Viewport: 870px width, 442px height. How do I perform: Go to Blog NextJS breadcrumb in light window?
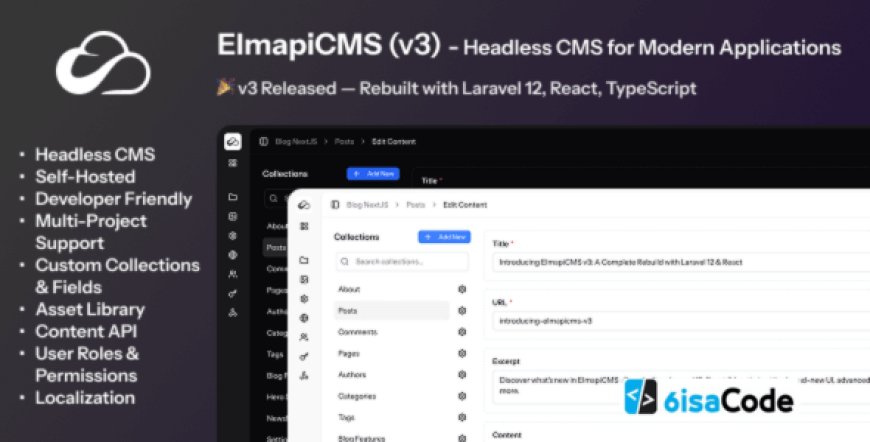(x=366, y=205)
